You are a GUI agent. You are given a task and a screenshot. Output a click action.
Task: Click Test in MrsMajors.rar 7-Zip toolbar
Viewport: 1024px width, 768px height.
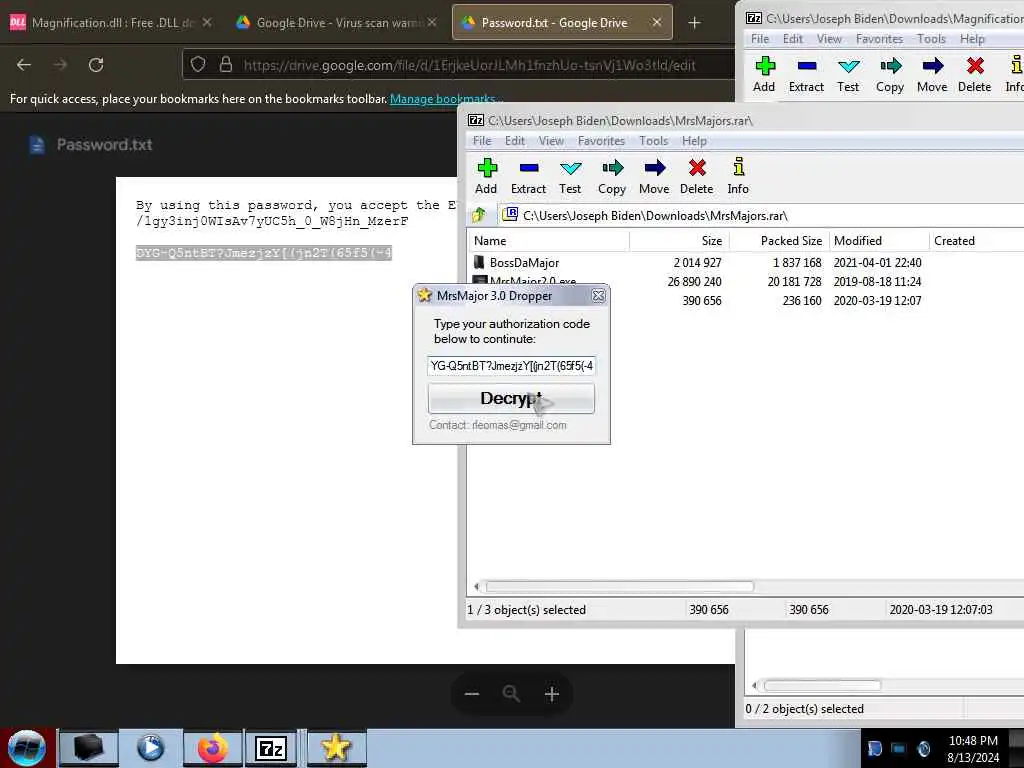click(x=569, y=176)
